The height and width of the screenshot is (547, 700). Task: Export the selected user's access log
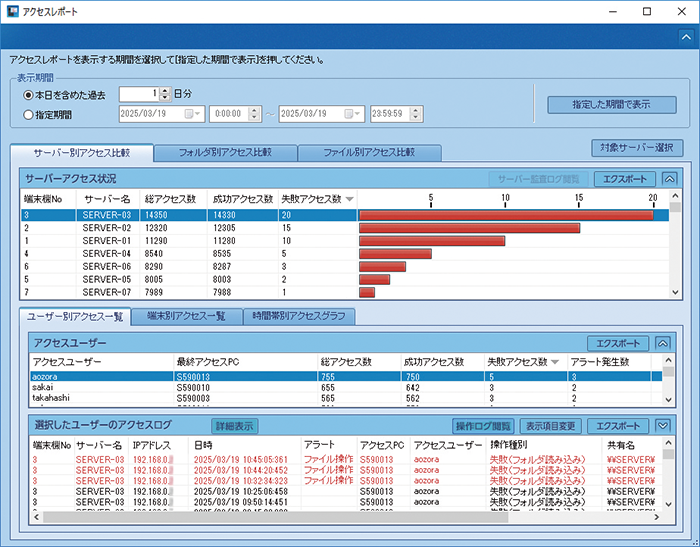[618, 426]
